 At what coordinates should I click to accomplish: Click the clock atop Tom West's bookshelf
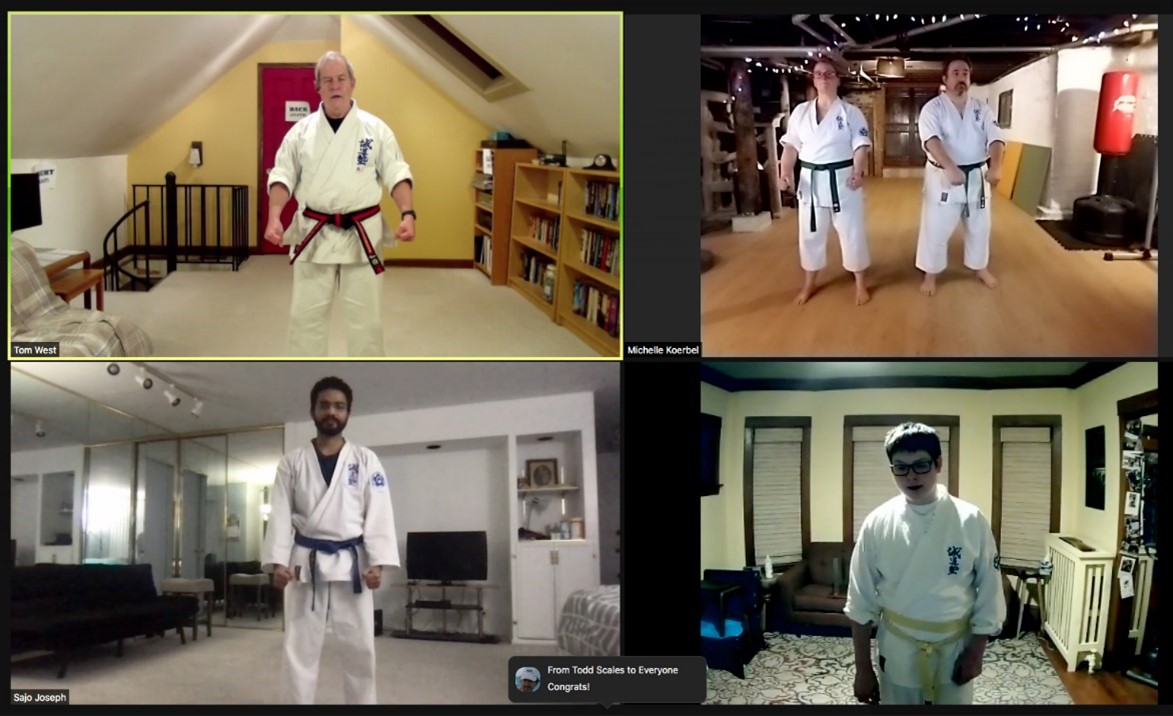tap(600, 162)
